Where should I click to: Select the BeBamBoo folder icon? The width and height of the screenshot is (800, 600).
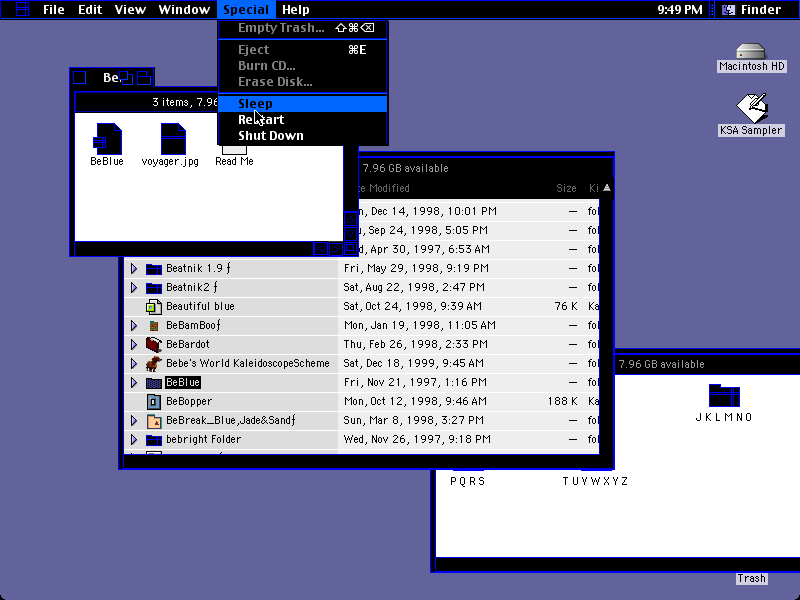click(154, 326)
